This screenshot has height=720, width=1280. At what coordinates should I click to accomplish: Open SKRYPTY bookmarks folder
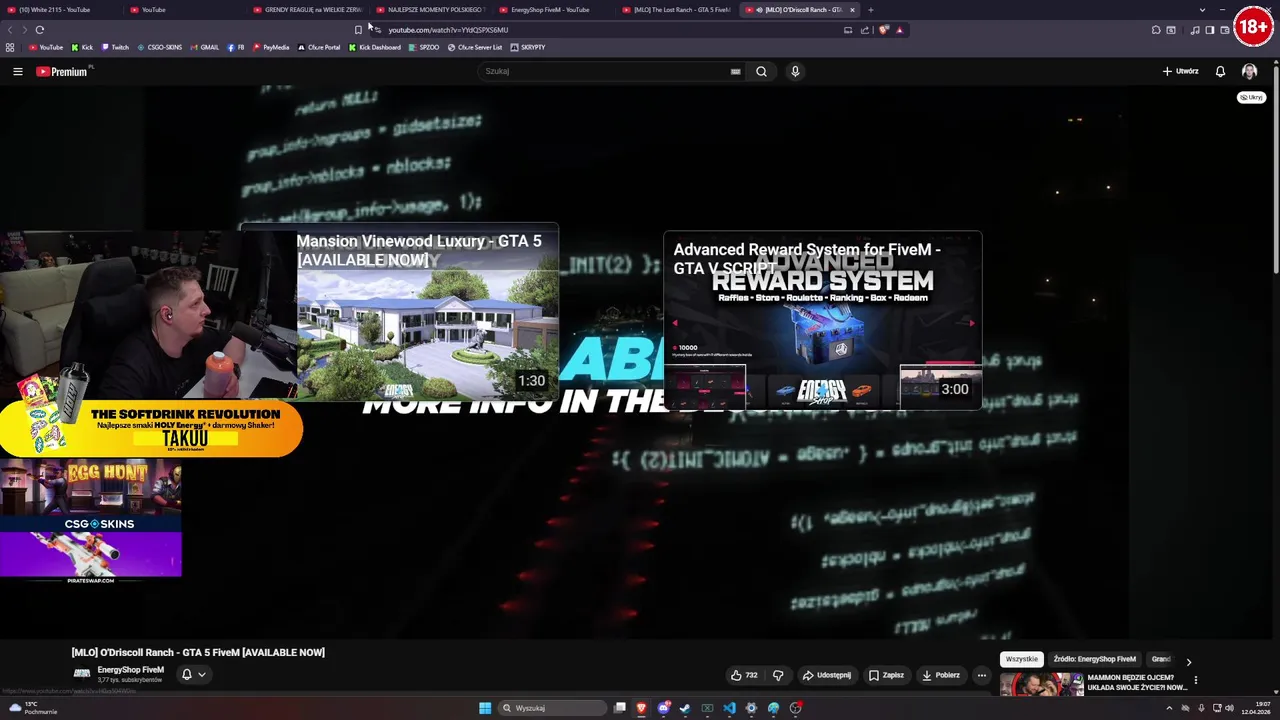(528, 47)
